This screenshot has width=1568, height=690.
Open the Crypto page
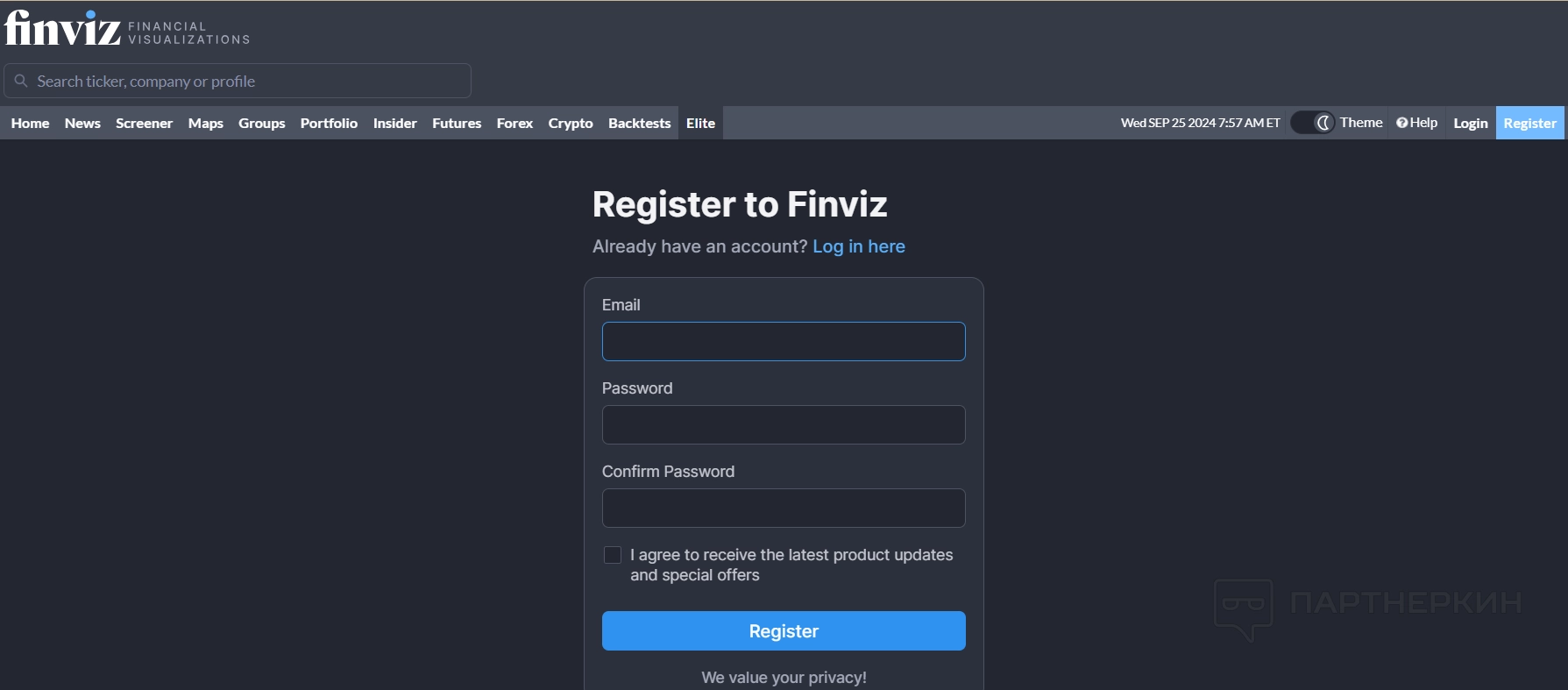point(571,123)
